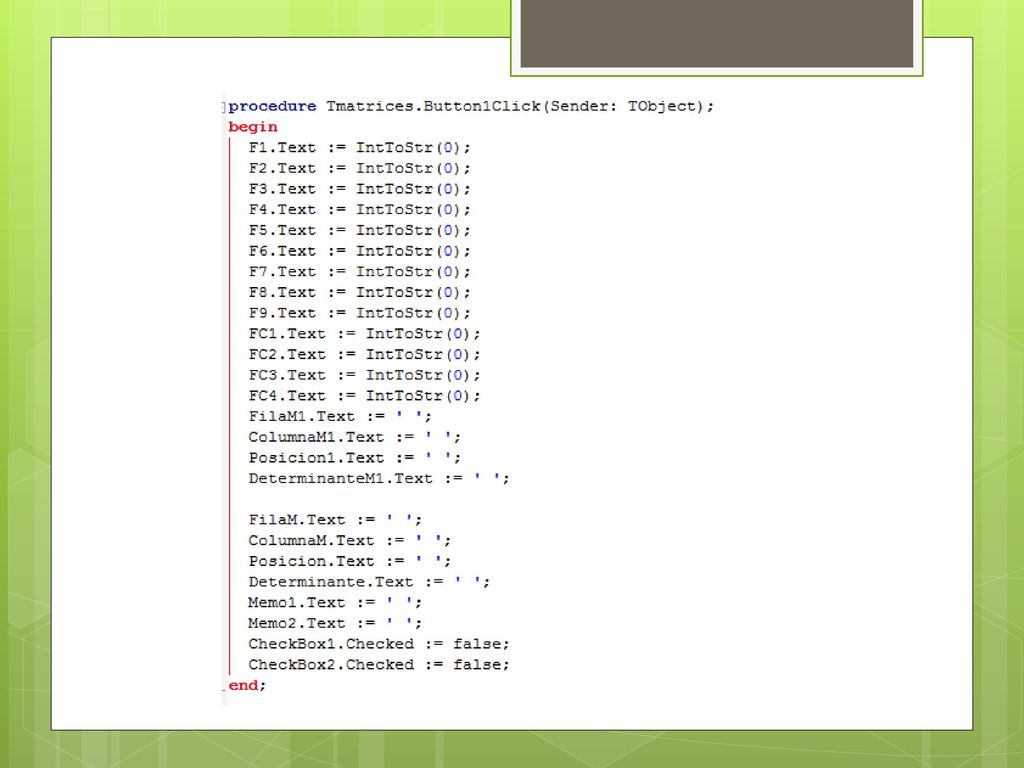Image resolution: width=1024 pixels, height=768 pixels.
Task: Click the FC2.Text assignment line
Action: 364,355
